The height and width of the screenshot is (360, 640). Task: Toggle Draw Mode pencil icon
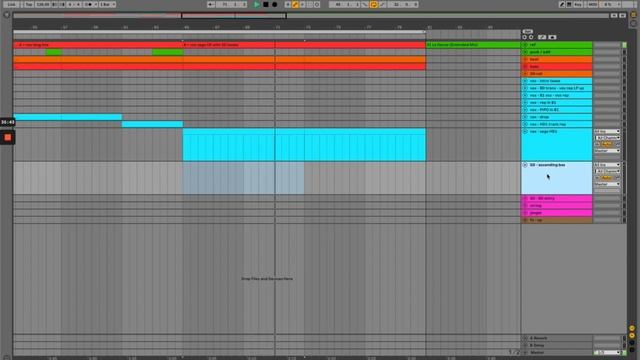click(562, 4)
